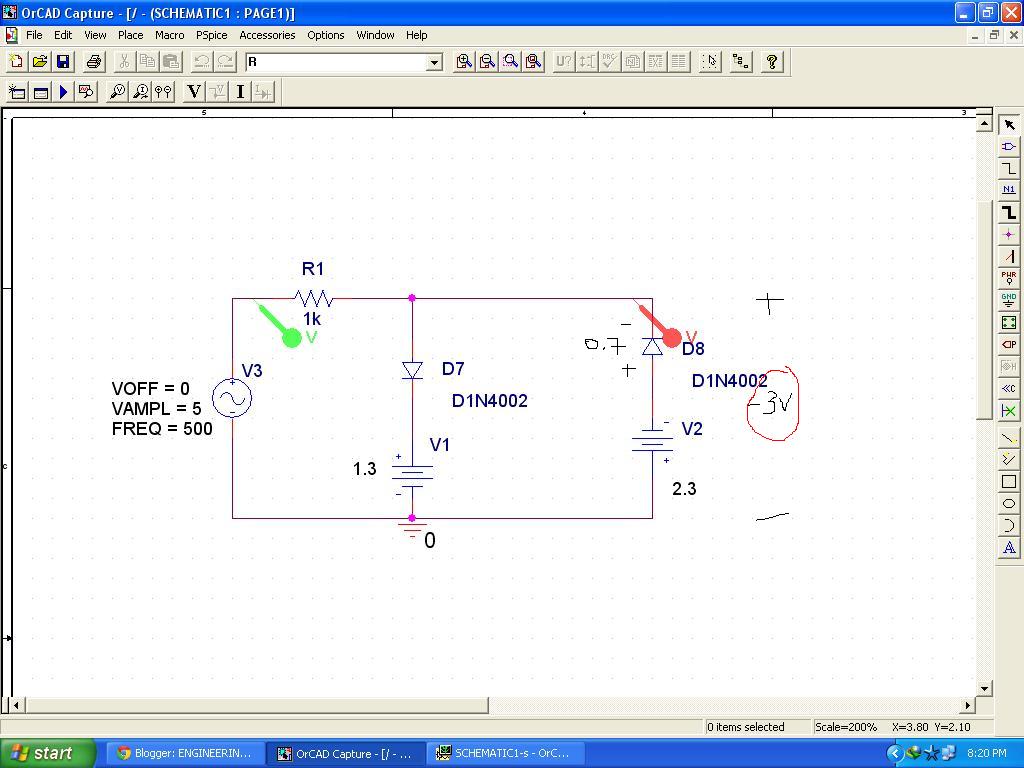Select Place Text (A) tool
The width and height of the screenshot is (1024, 768).
[1009, 547]
